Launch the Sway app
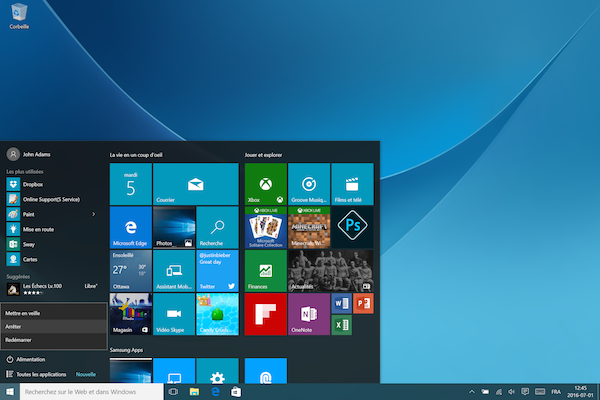This screenshot has width=600, height=400. click(54, 244)
